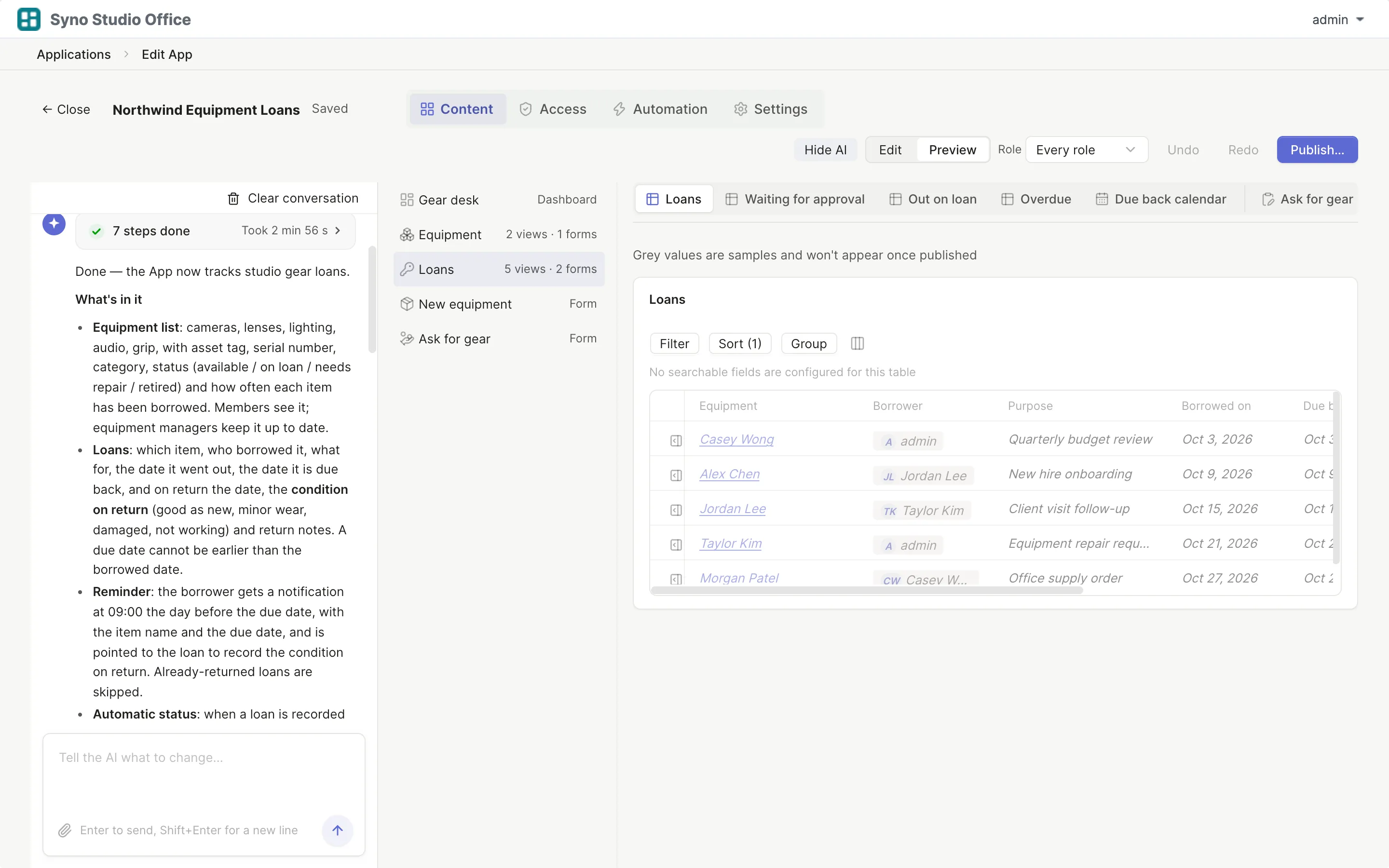Viewport: 1389px width, 868px height.
Task: Go to Applications breadcrumb link
Action: point(73,54)
